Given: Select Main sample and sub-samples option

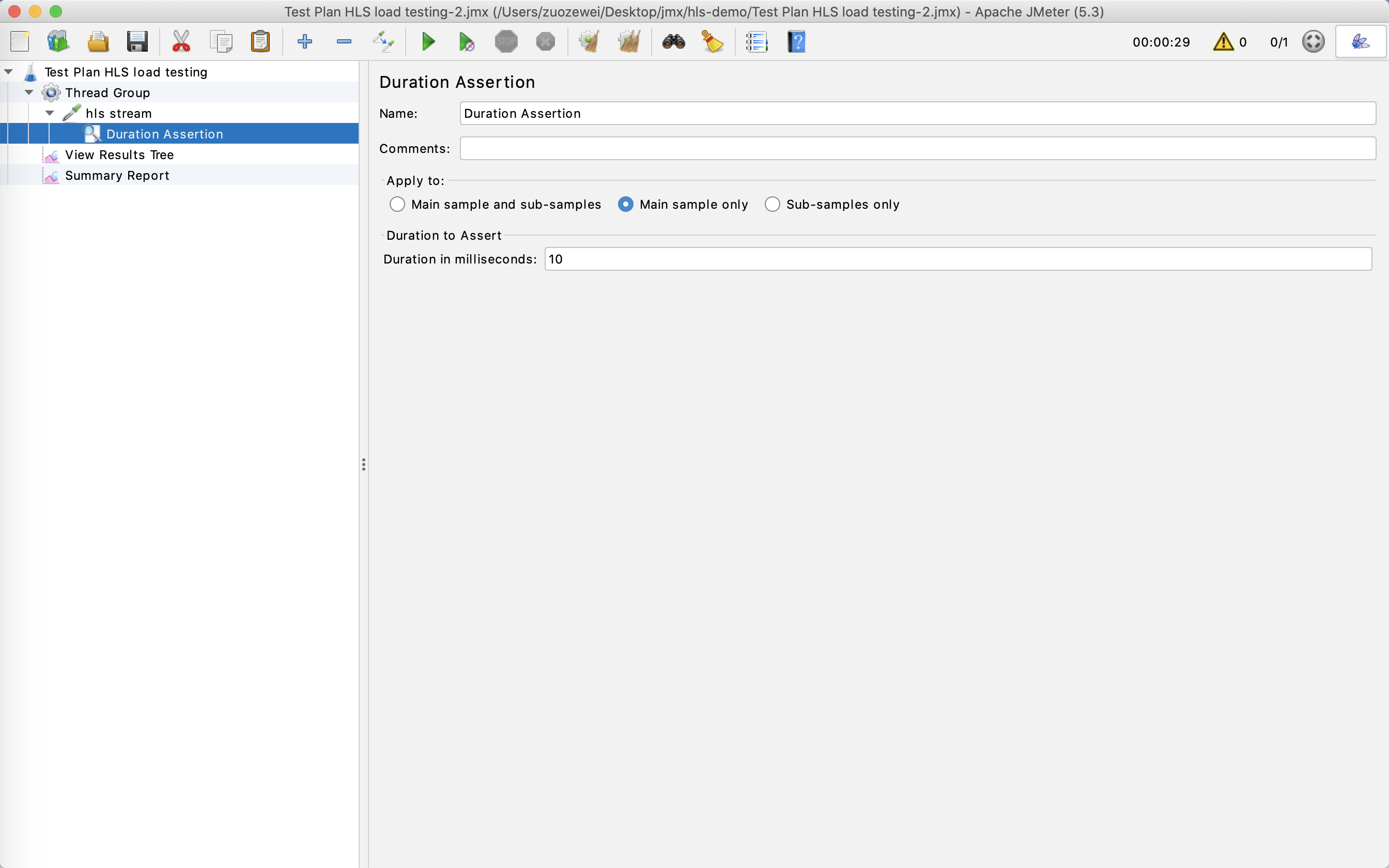Looking at the screenshot, I should 397,205.
